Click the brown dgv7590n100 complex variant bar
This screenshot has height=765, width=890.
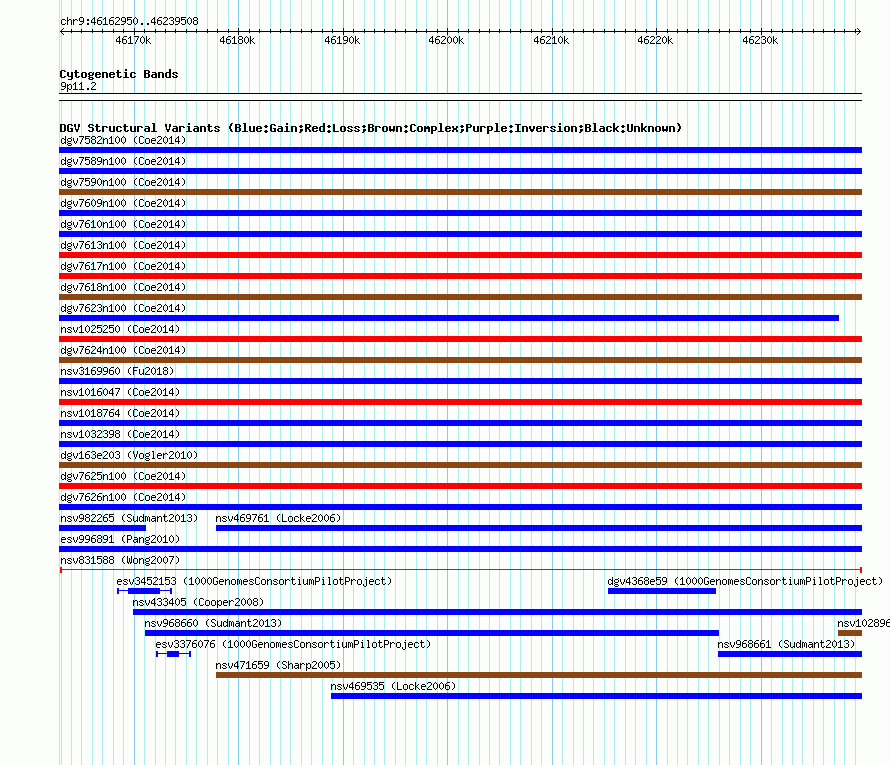460,192
